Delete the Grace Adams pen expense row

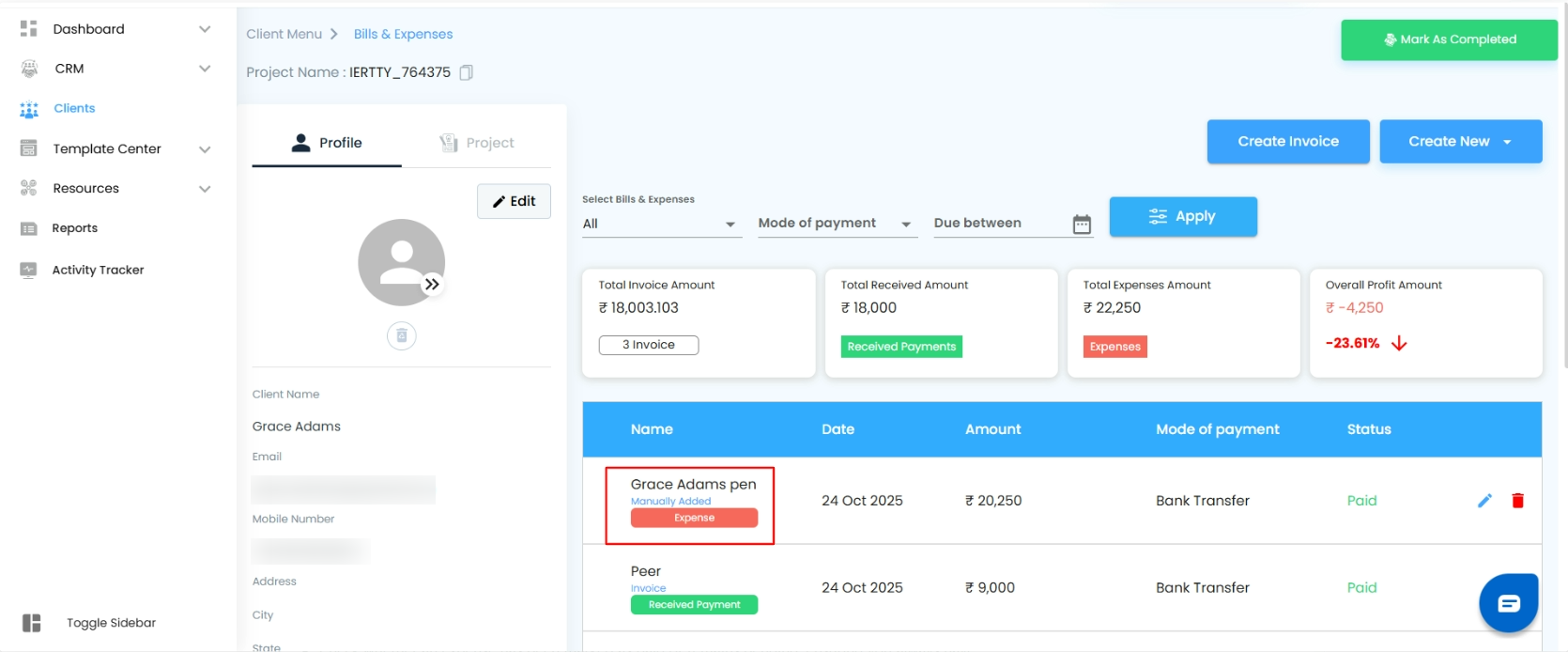click(x=1517, y=501)
